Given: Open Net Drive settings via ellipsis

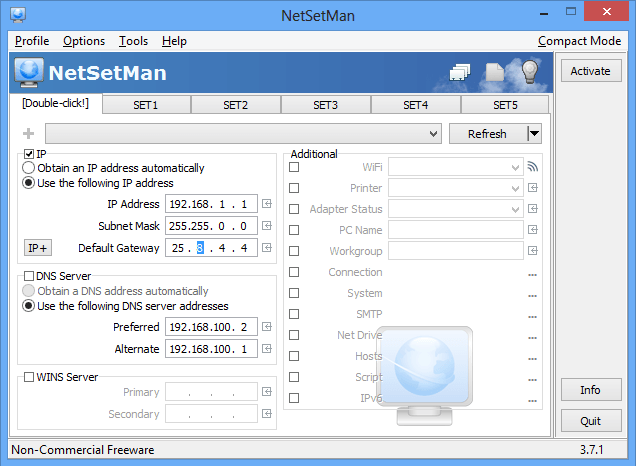Looking at the screenshot, I should [x=533, y=338].
